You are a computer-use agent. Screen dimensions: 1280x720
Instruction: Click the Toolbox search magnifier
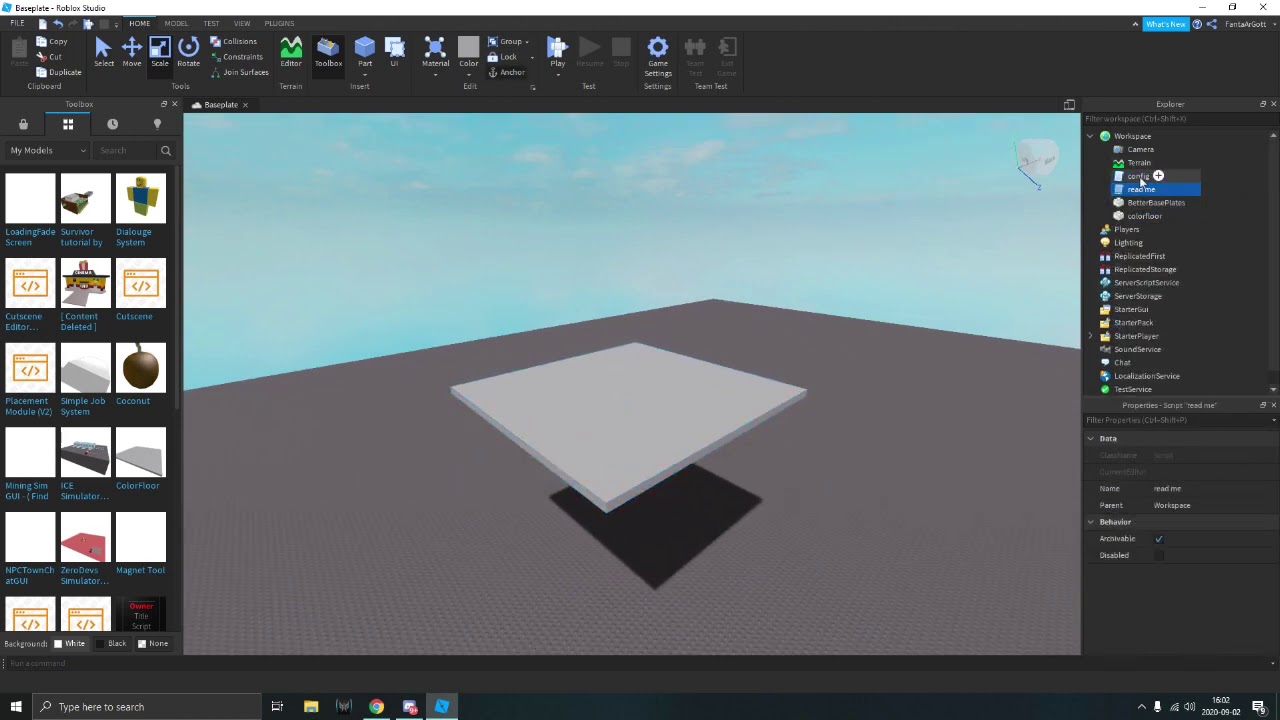pyautogui.click(x=166, y=150)
